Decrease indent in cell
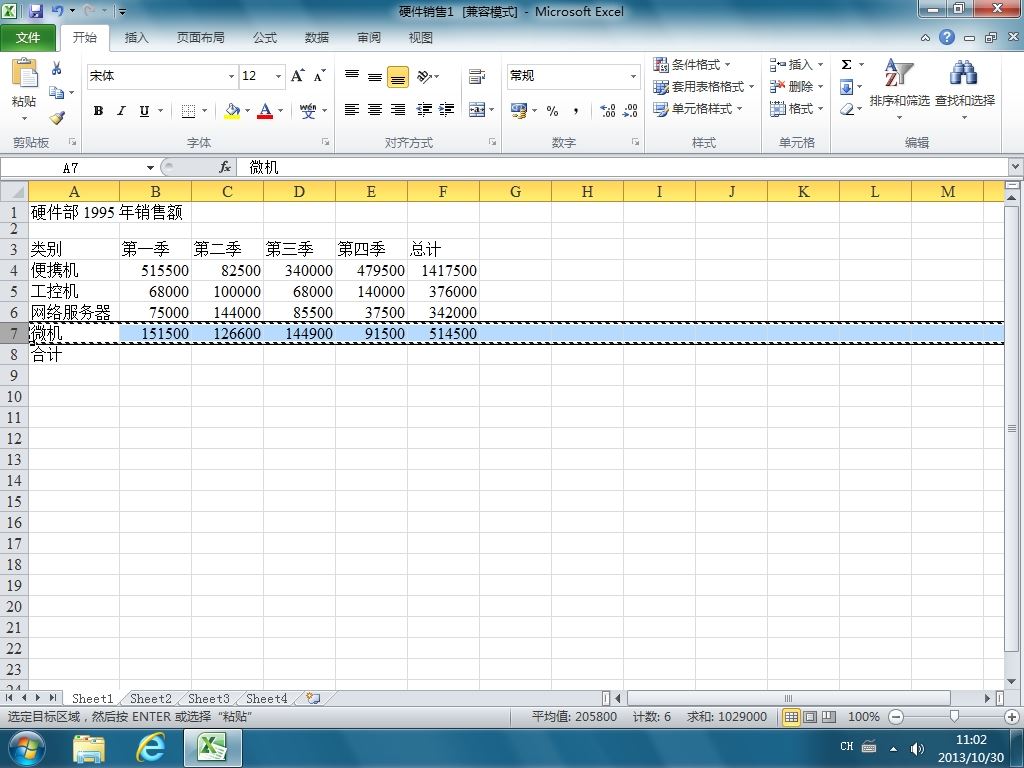 click(x=424, y=110)
